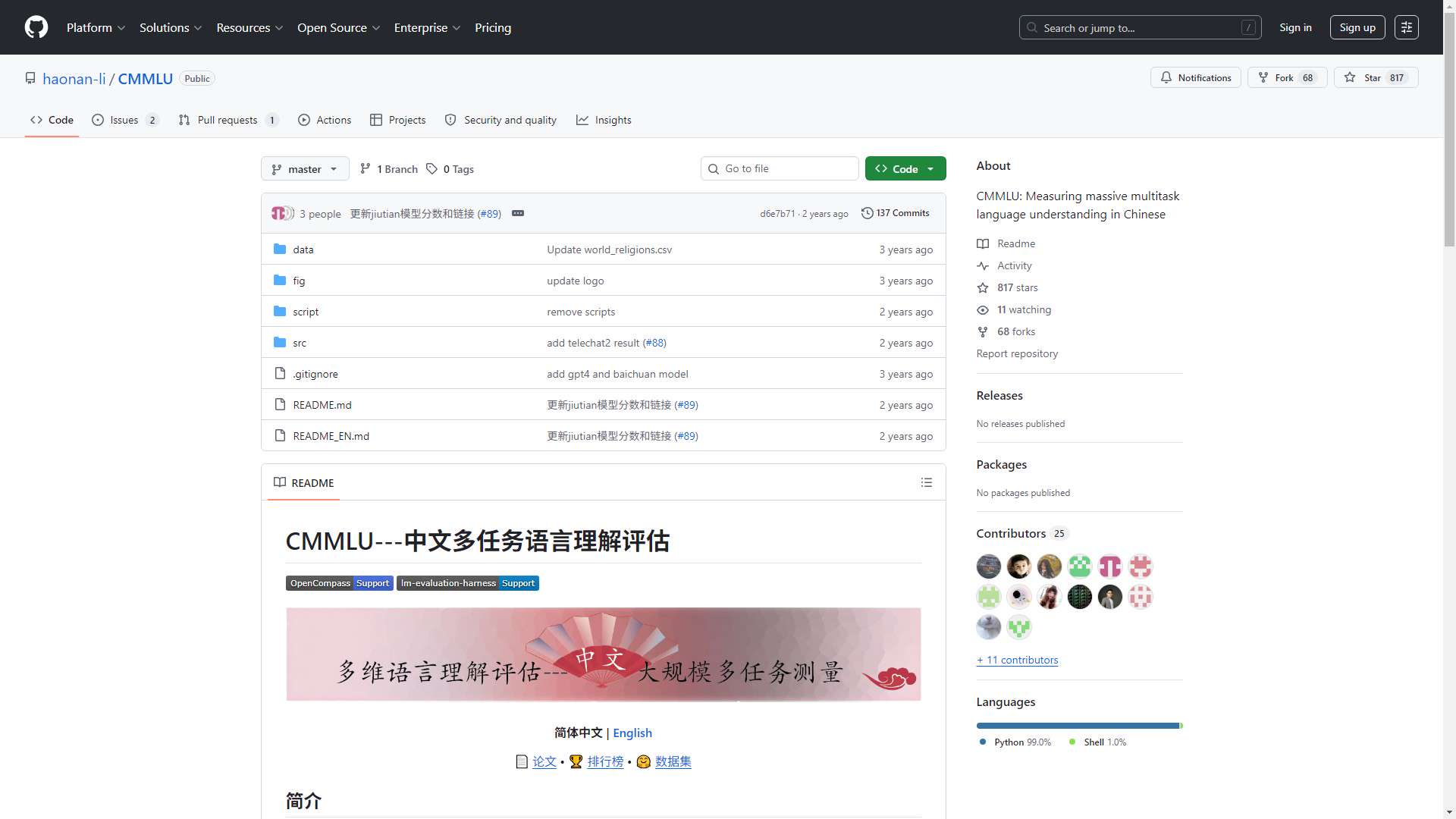Viewport: 1456px width, 819px height.
Task: Open the + 11 contributors link
Action: point(1017,660)
